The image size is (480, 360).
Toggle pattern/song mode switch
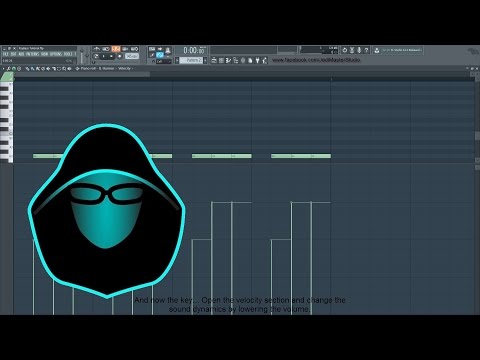click(96, 56)
